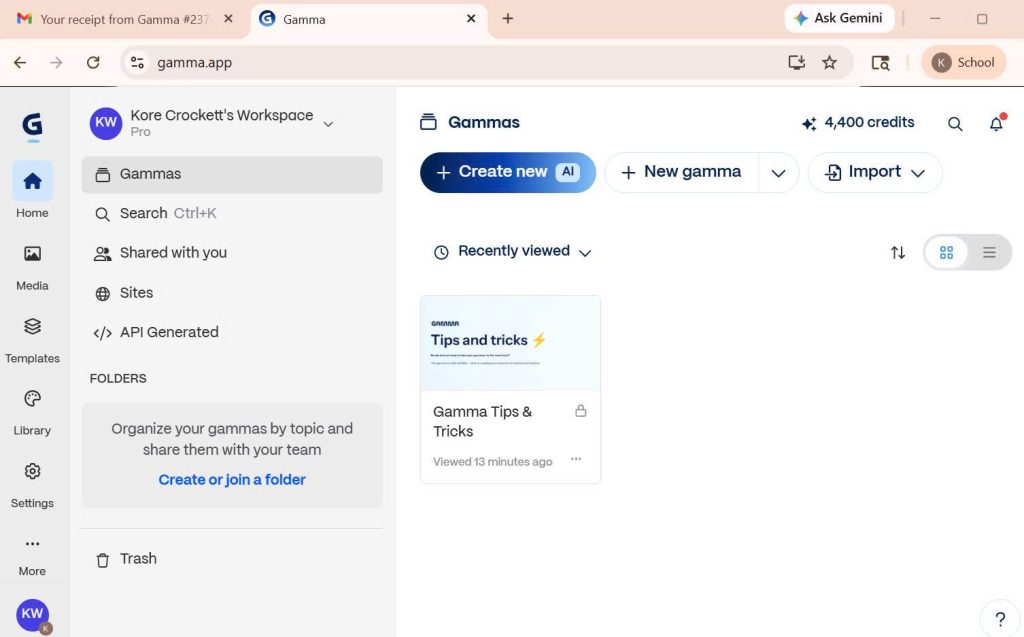Viewport: 1024px width, 637px height.
Task: Open a new browser tab
Action: point(507,19)
